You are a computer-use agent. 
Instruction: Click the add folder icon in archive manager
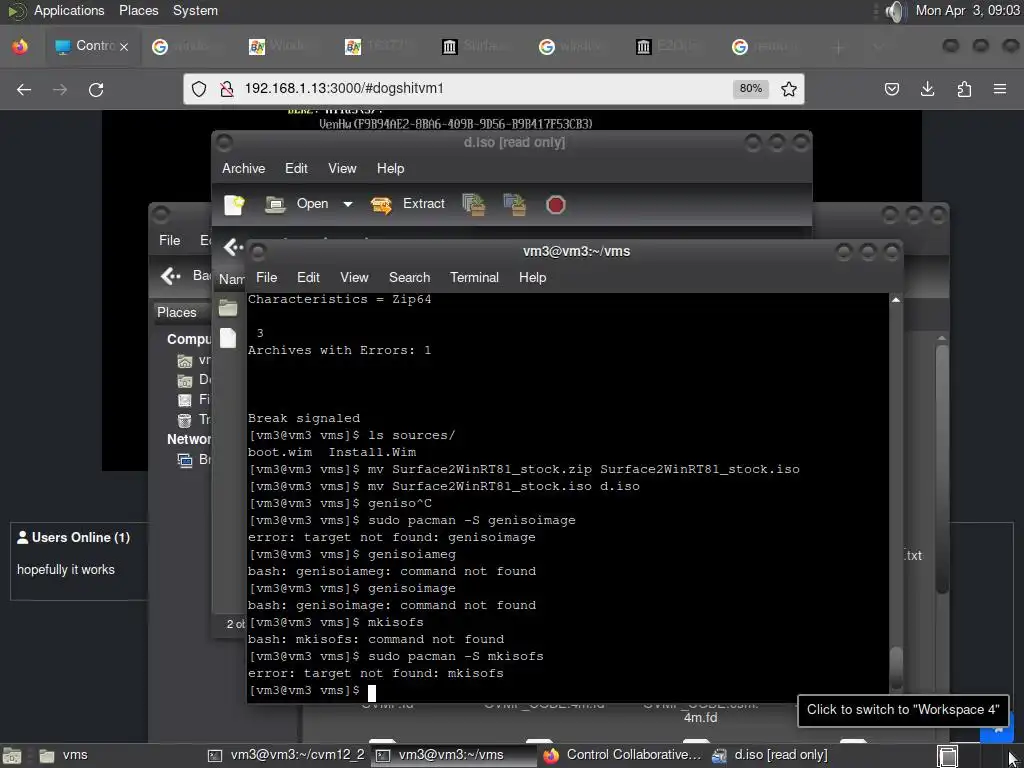515,204
